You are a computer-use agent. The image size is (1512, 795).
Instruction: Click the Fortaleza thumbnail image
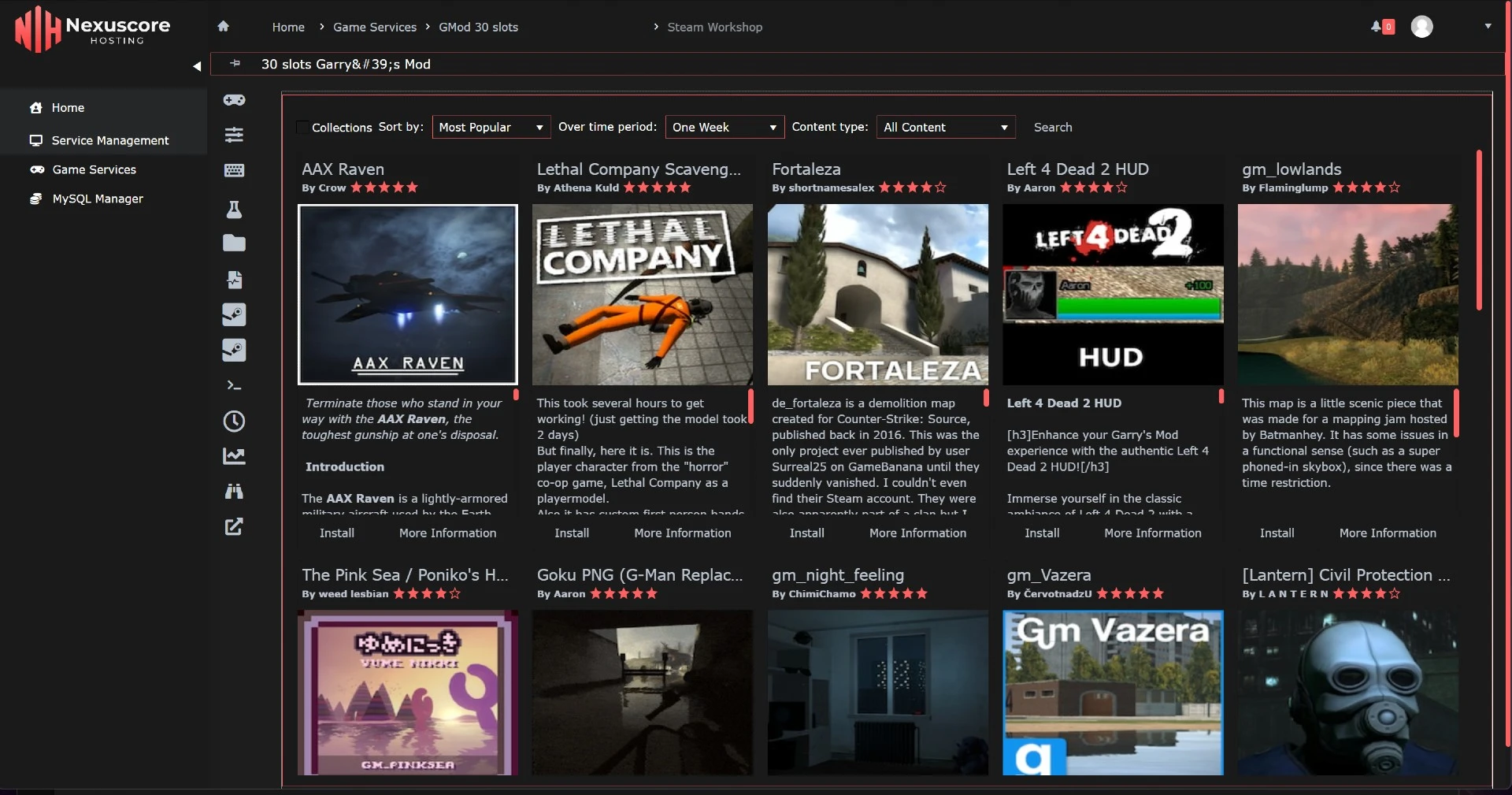point(878,295)
